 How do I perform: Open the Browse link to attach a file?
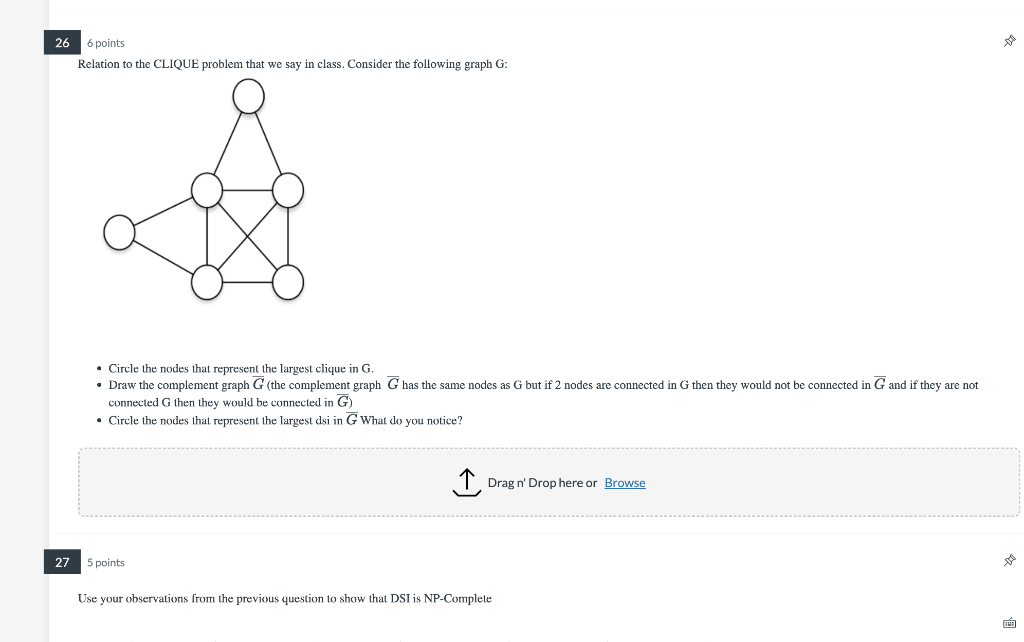point(625,482)
